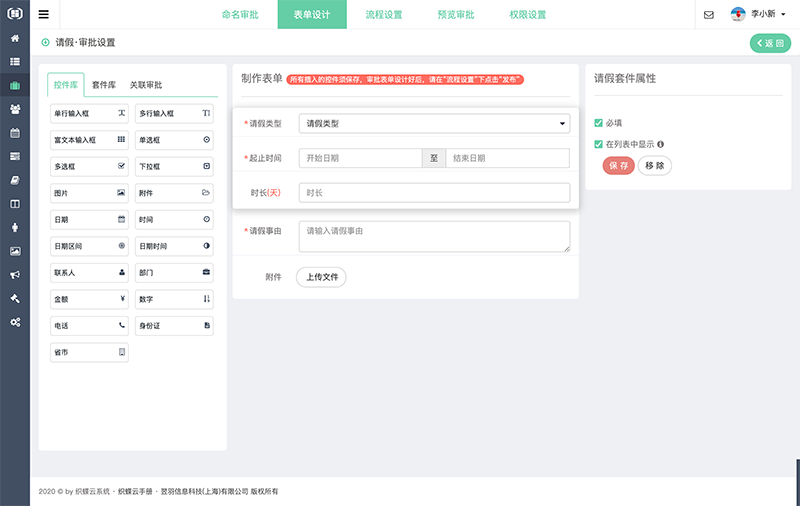Click info icon next to 在列表中显示
Image resolution: width=800 pixels, height=506 pixels.
pos(660,144)
